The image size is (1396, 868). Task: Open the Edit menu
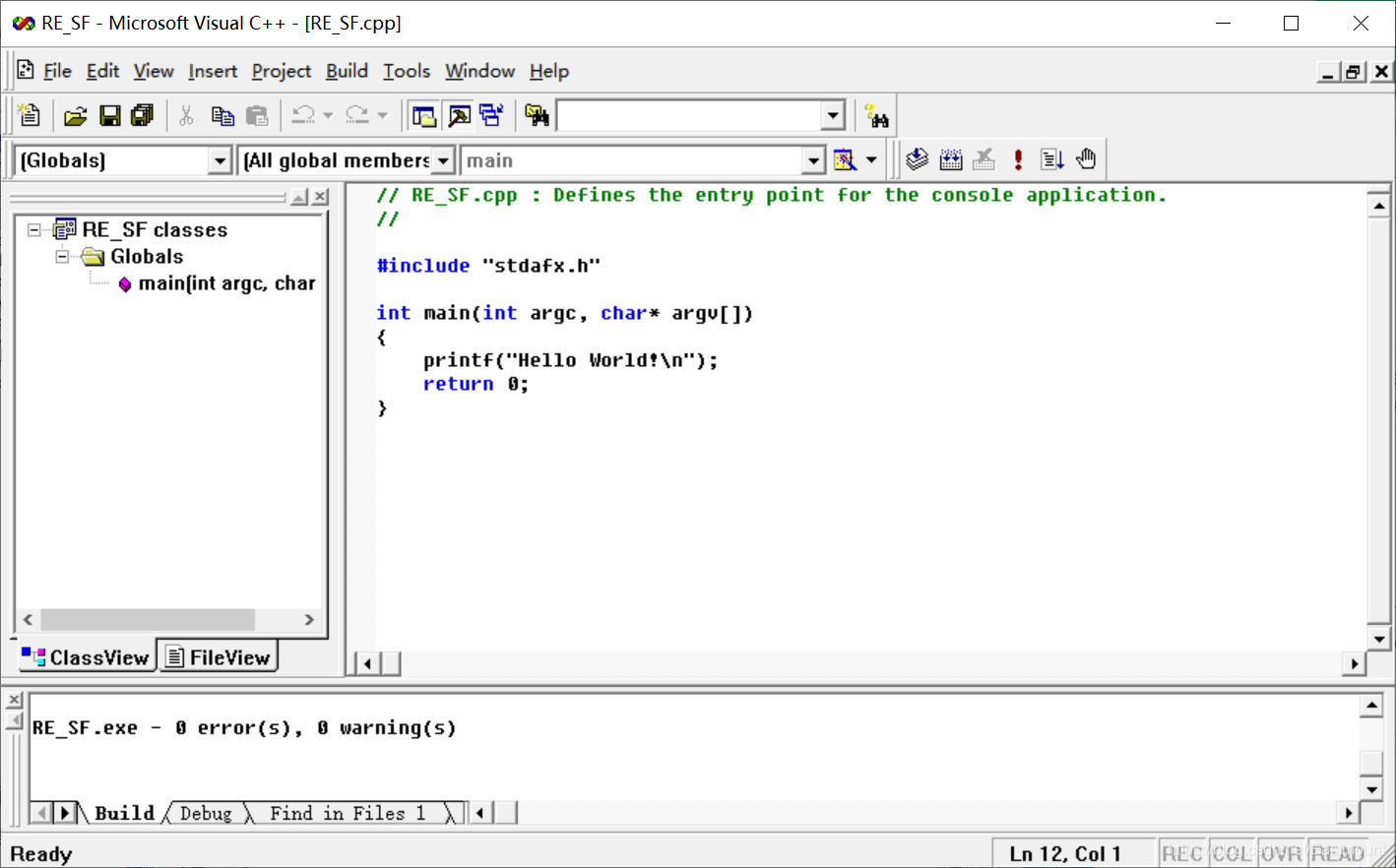click(x=102, y=71)
